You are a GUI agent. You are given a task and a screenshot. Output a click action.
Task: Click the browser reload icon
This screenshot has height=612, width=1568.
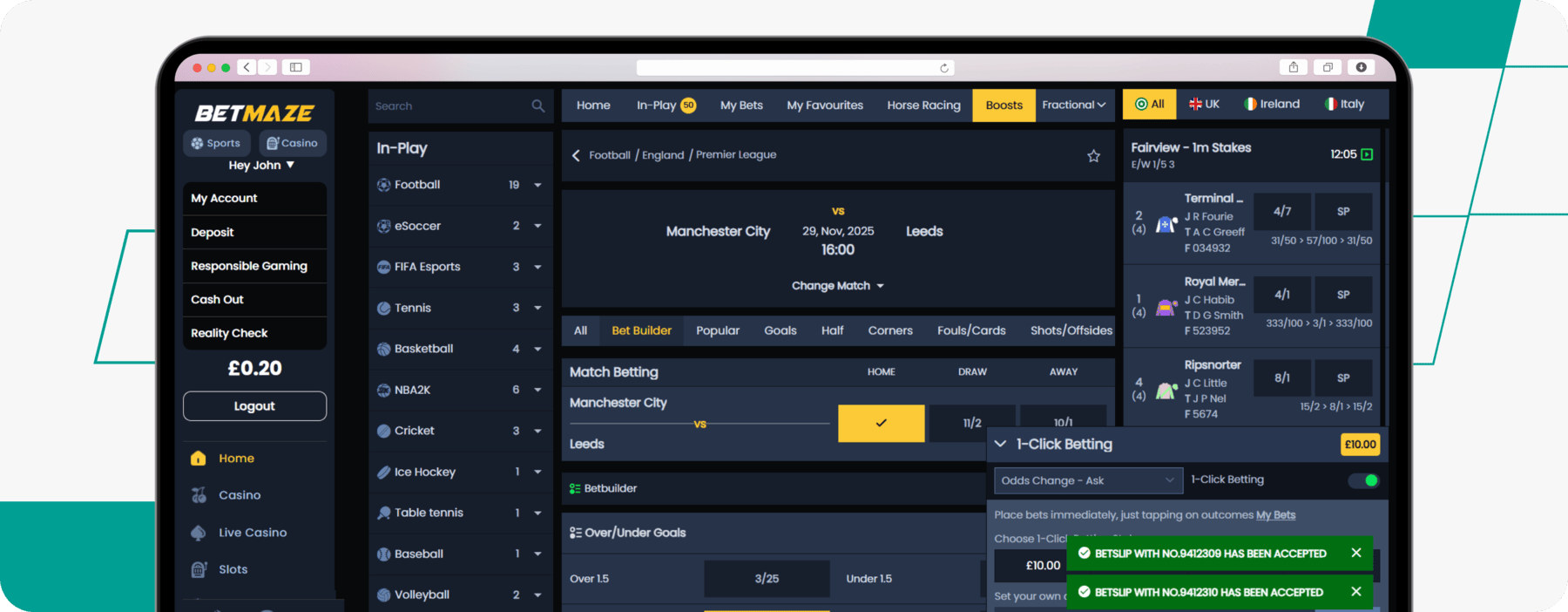click(943, 68)
